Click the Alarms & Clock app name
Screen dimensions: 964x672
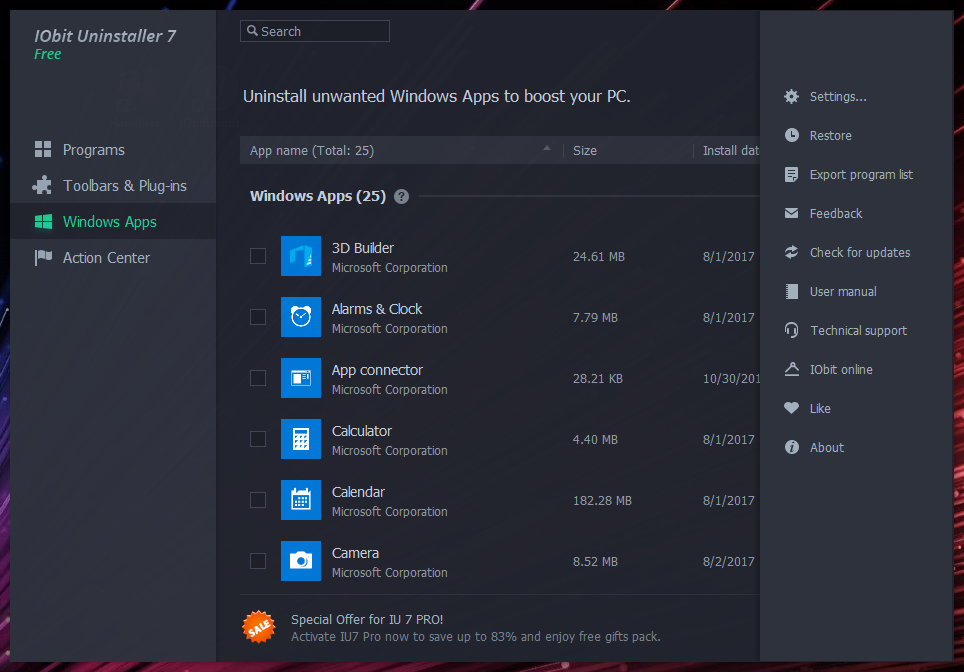pyautogui.click(x=377, y=309)
